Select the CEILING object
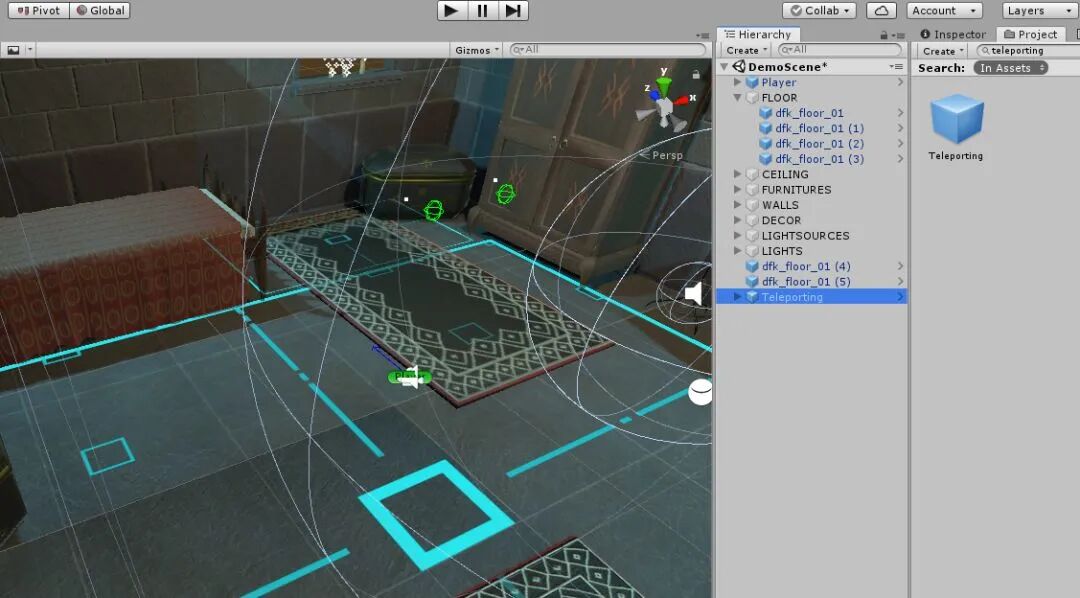Image resolution: width=1080 pixels, height=598 pixels. point(785,174)
